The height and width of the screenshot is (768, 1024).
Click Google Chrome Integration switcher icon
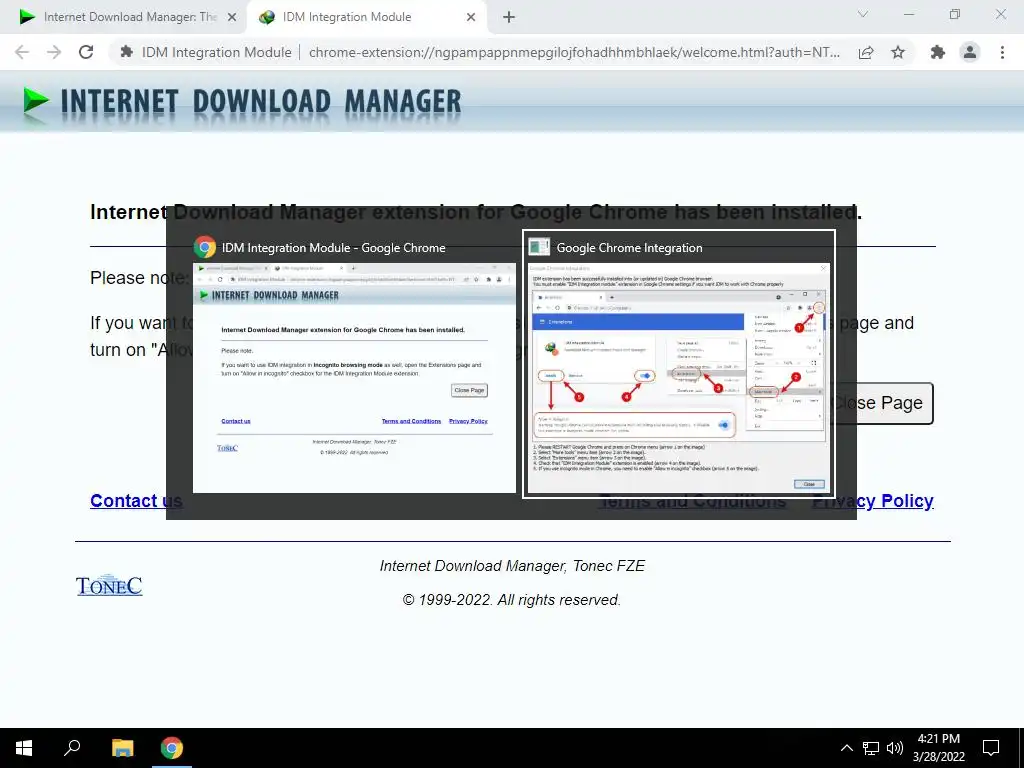tap(539, 247)
